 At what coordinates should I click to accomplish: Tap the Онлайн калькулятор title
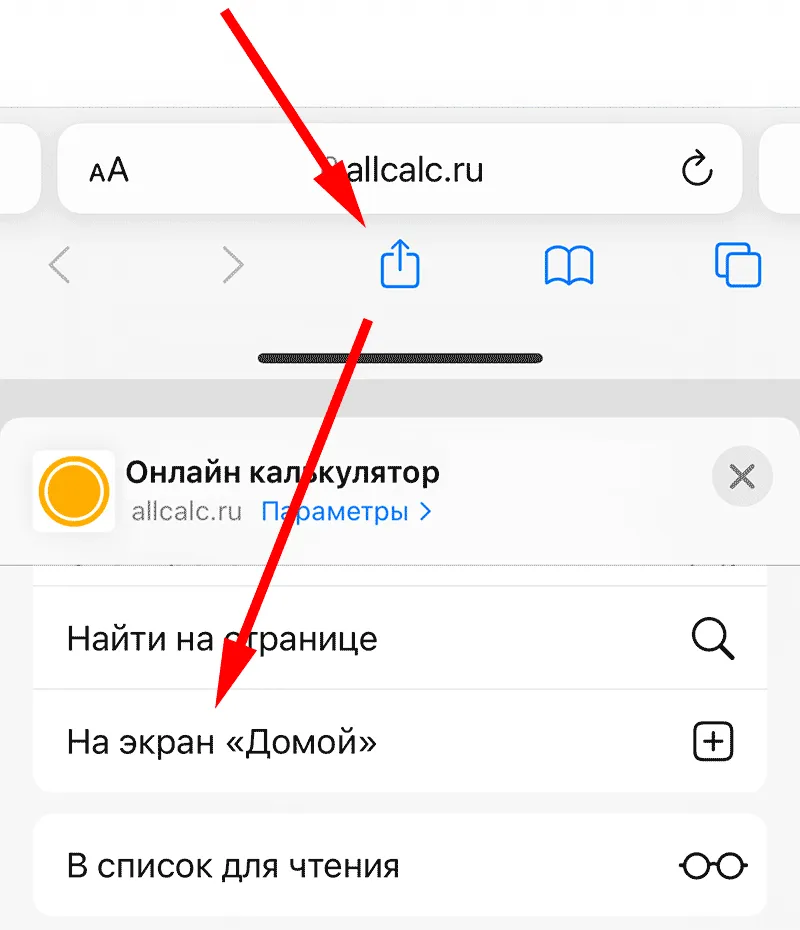pos(282,473)
